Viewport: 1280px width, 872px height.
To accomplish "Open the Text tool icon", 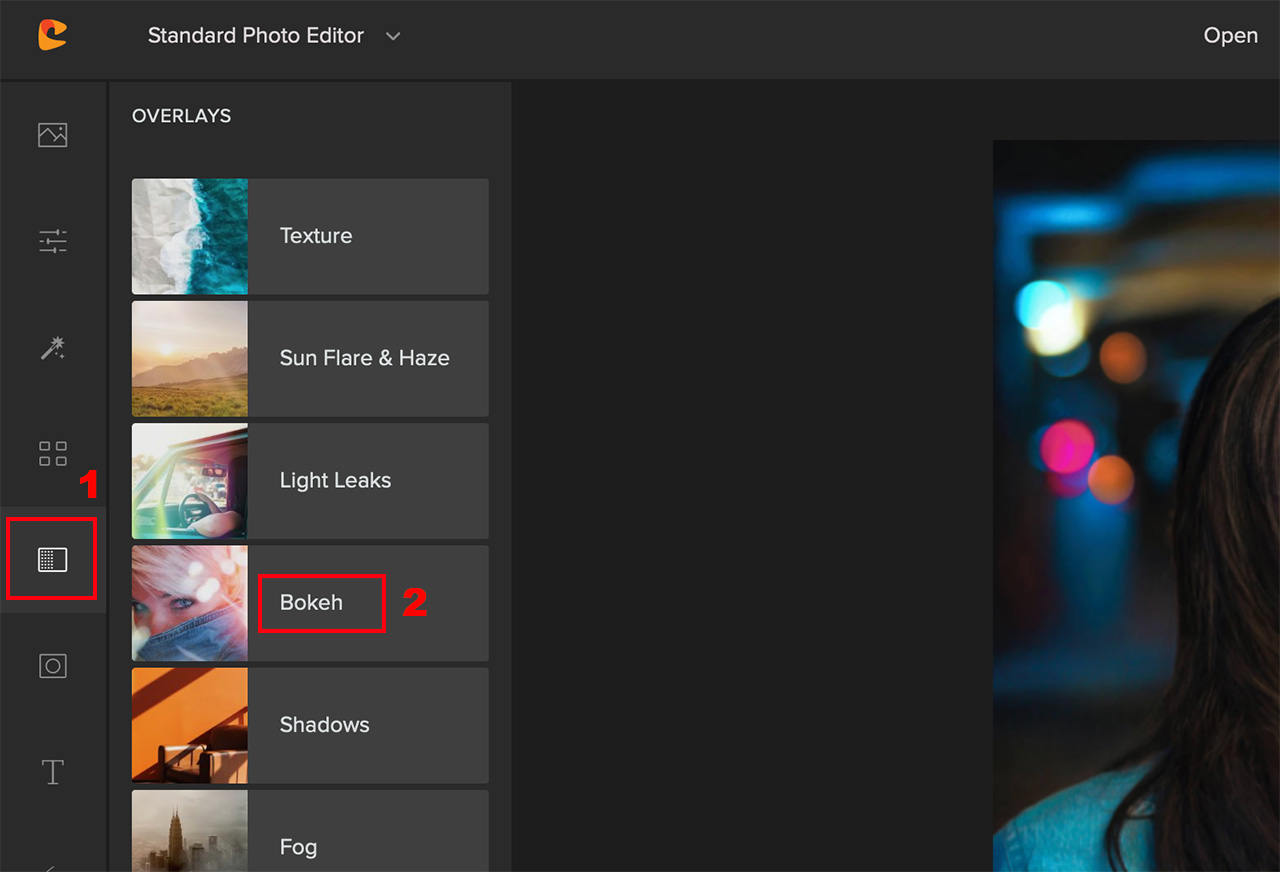I will coord(52,772).
